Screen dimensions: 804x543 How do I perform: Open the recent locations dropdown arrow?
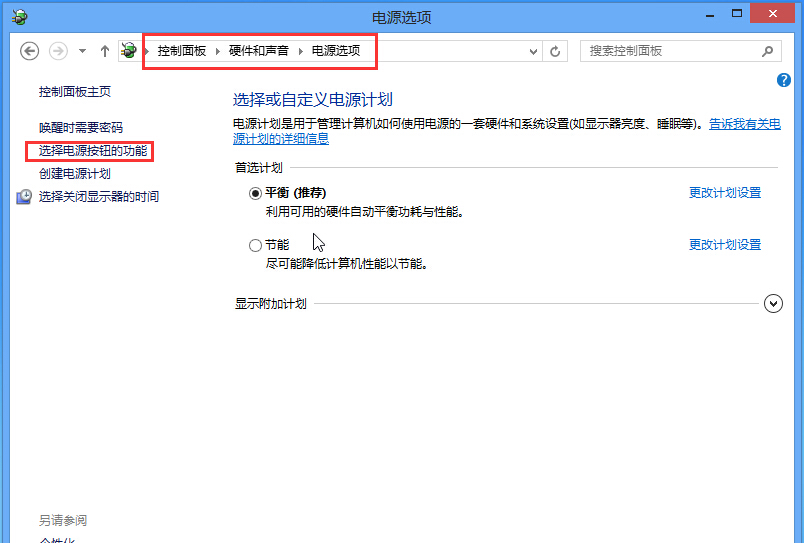[x=82, y=51]
